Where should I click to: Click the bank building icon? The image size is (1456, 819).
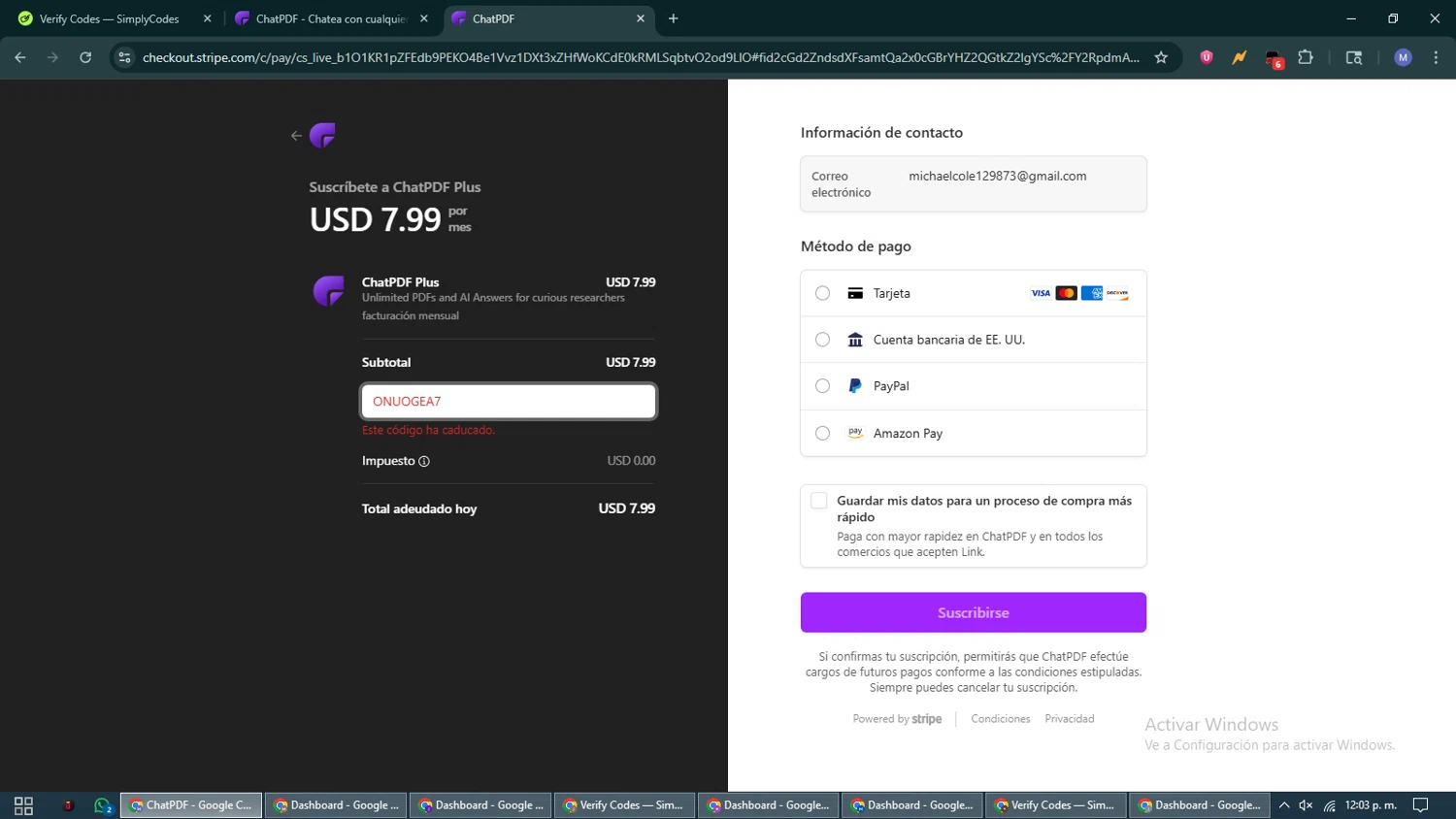(855, 340)
